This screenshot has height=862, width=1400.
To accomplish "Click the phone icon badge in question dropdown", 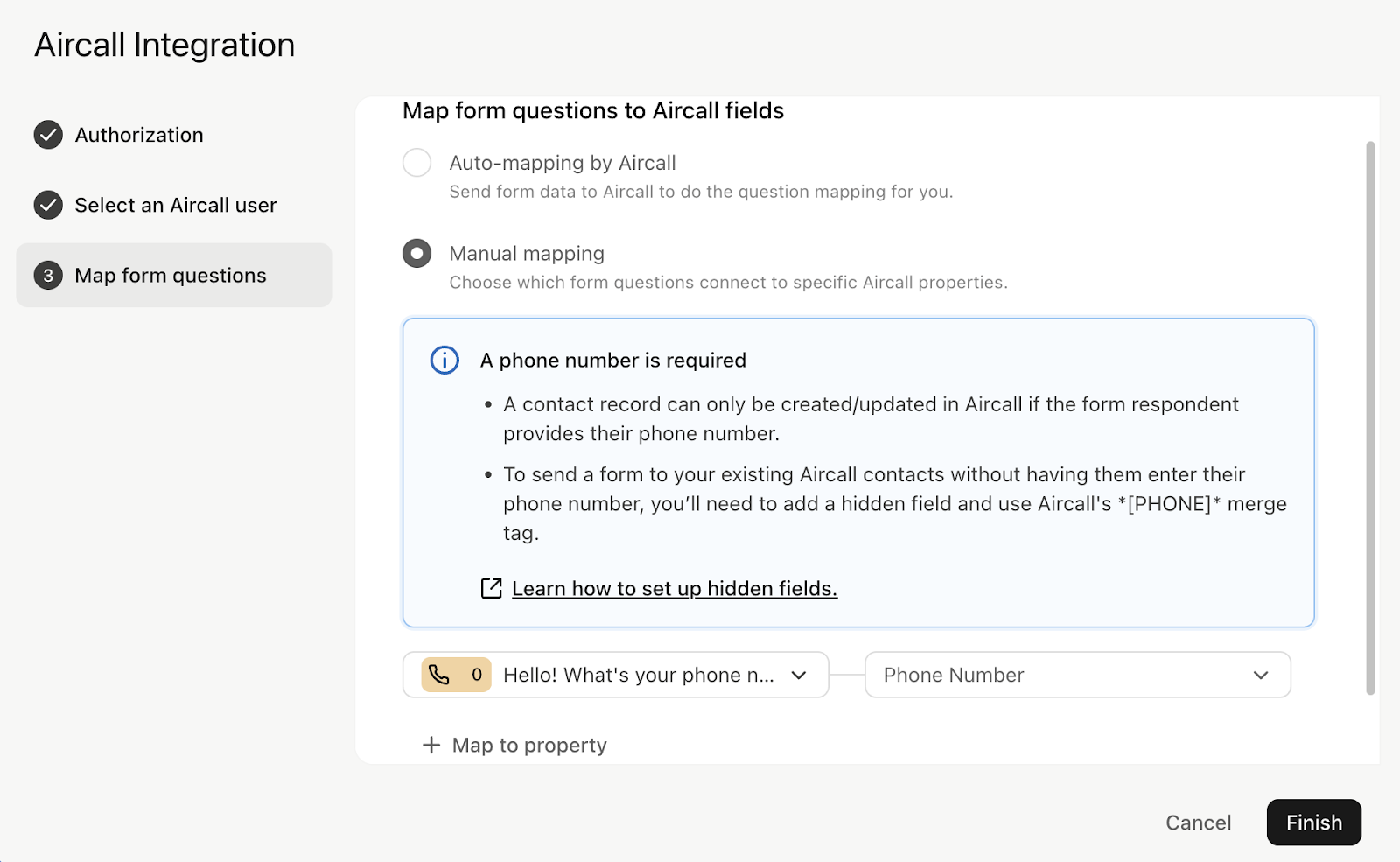I will pyautogui.click(x=456, y=675).
